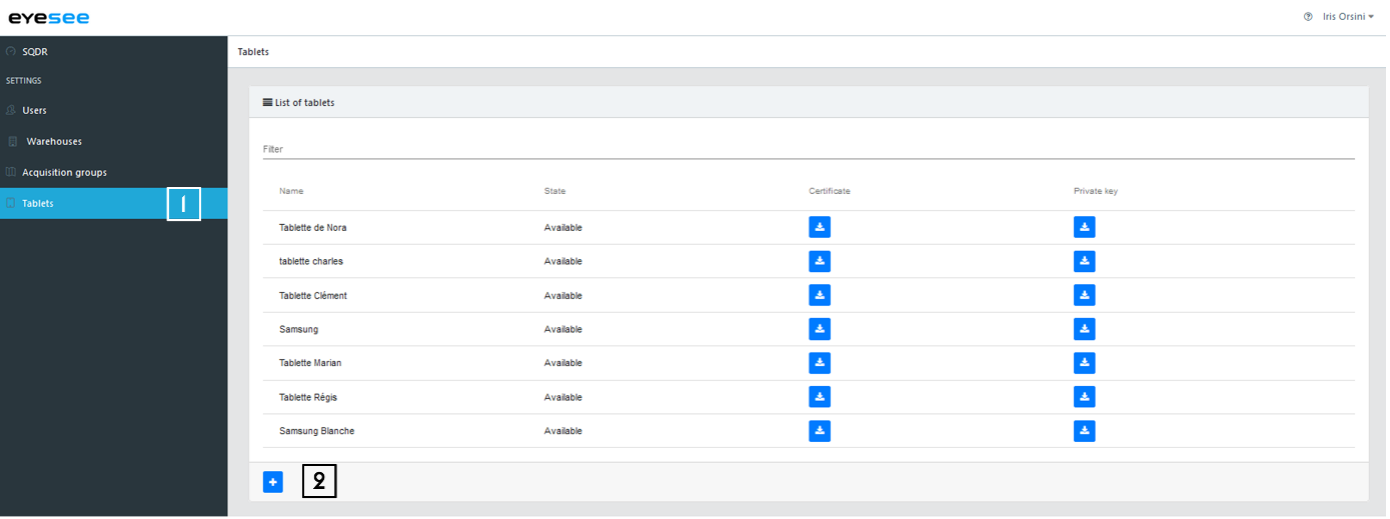
Task: Select the Tablette de Nora name
Action: (313, 227)
